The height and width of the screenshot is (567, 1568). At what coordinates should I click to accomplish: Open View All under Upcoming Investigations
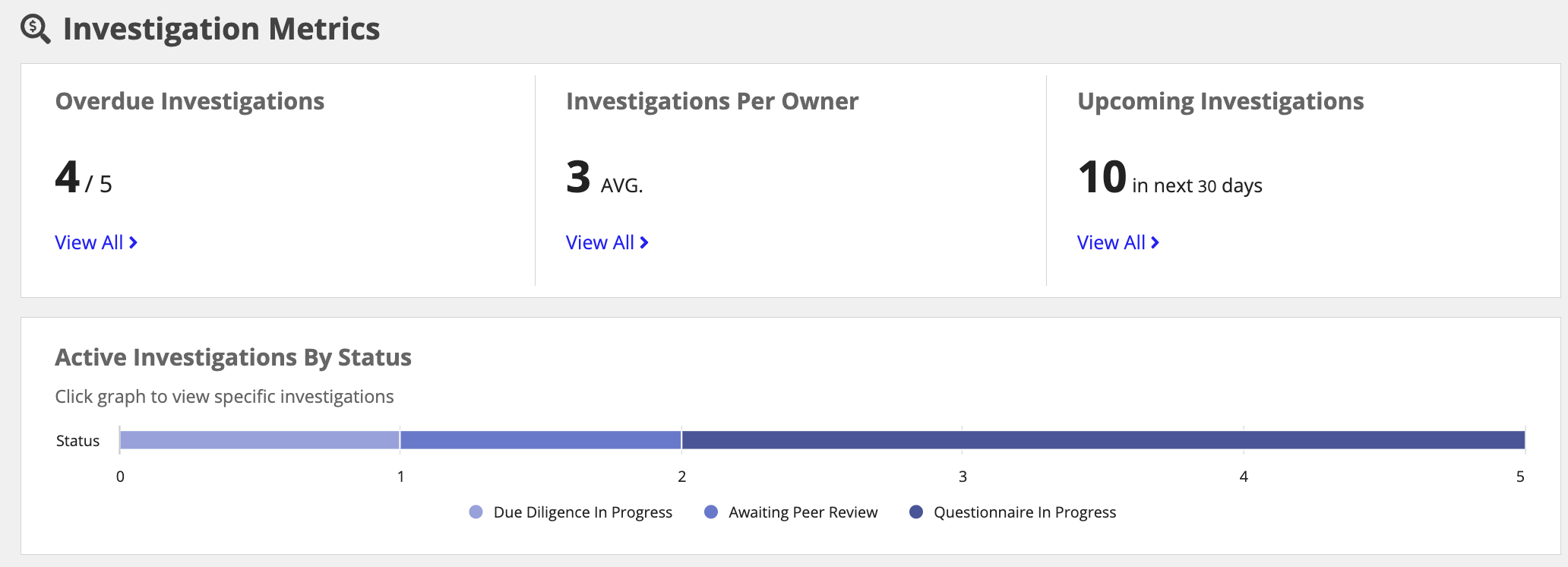pyautogui.click(x=1118, y=242)
